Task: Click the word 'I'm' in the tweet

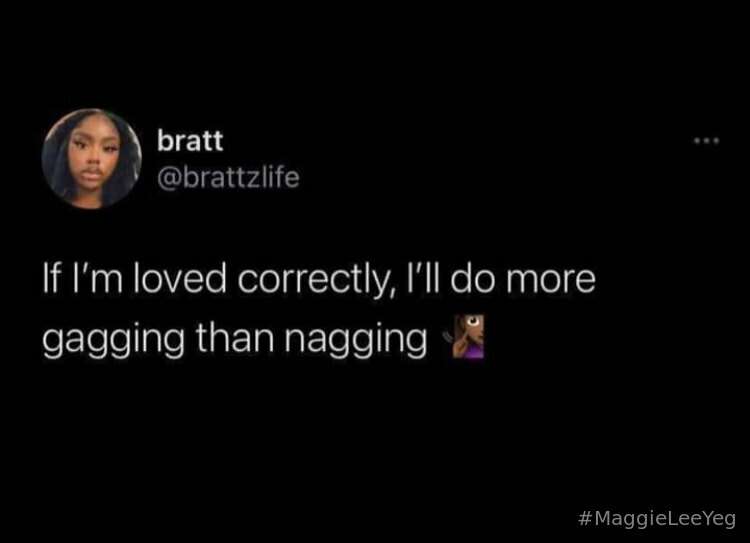Action: (x=97, y=278)
